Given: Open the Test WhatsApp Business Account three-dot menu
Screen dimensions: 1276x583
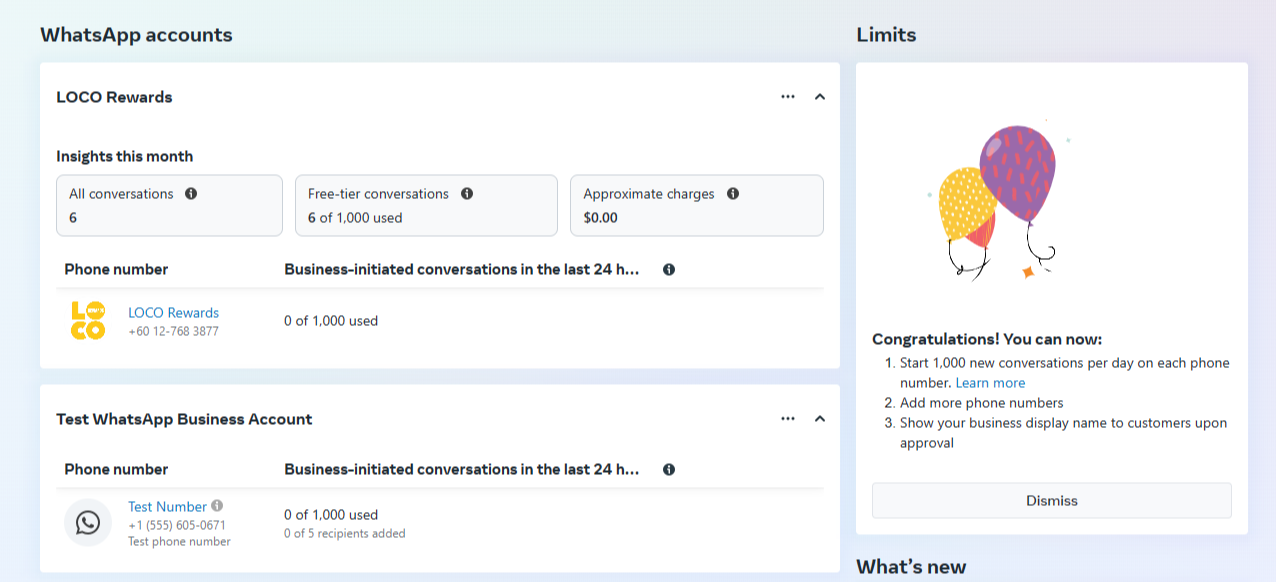Looking at the screenshot, I should click(x=788, y=419).
